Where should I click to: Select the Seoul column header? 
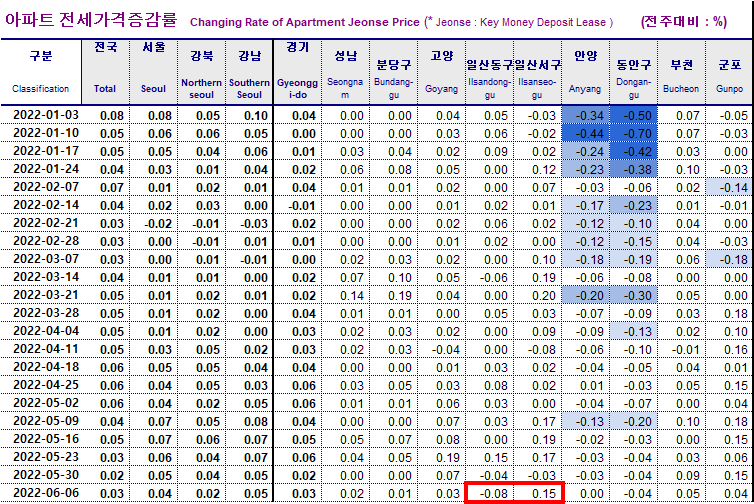pos(153,72)
